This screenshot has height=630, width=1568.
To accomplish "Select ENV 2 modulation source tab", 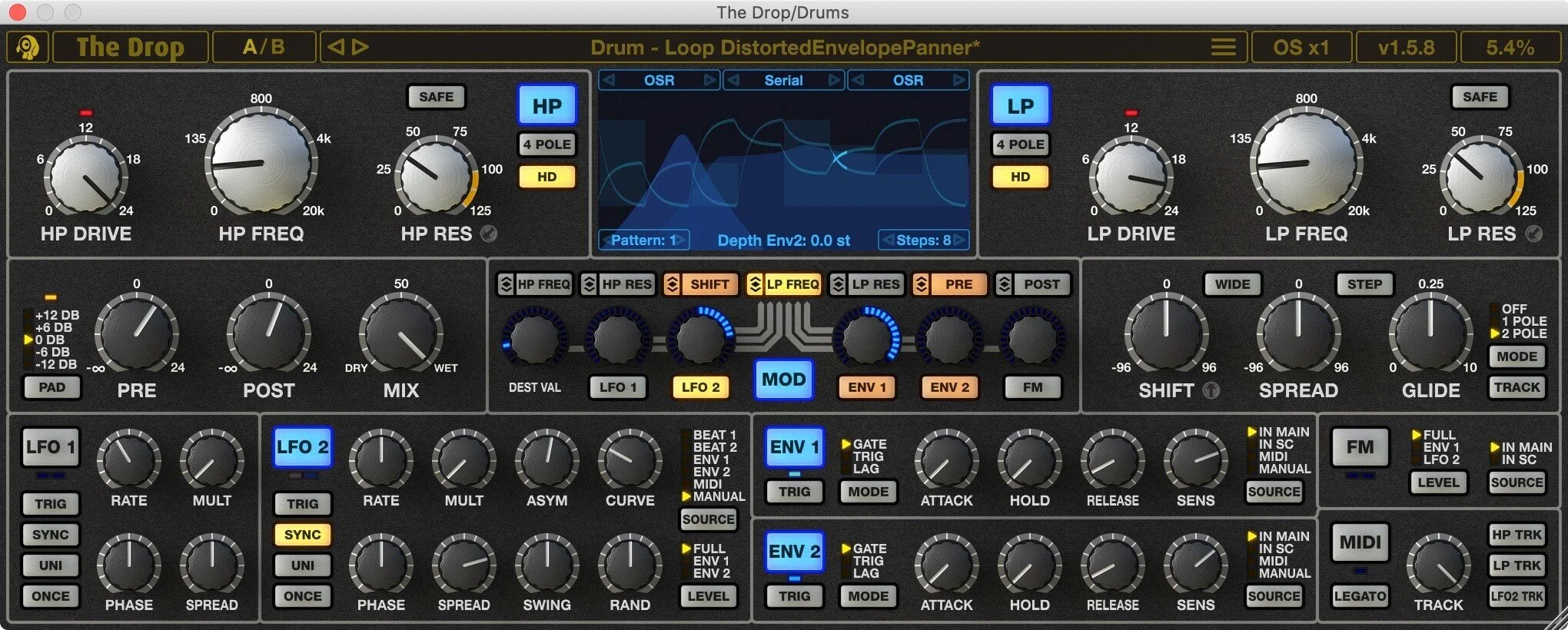I will coord(950,387).
